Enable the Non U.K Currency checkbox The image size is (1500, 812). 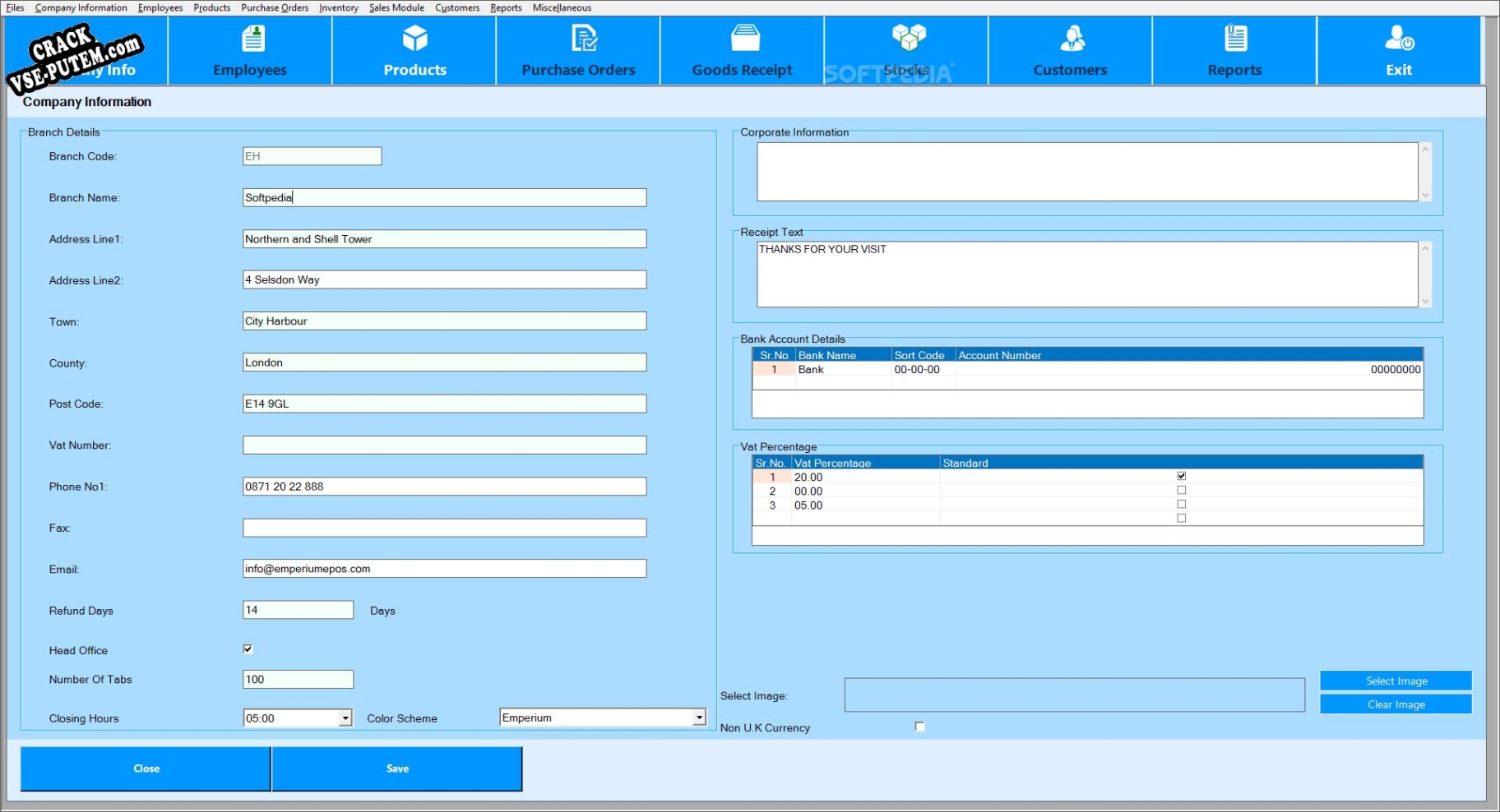coord(919,727)
